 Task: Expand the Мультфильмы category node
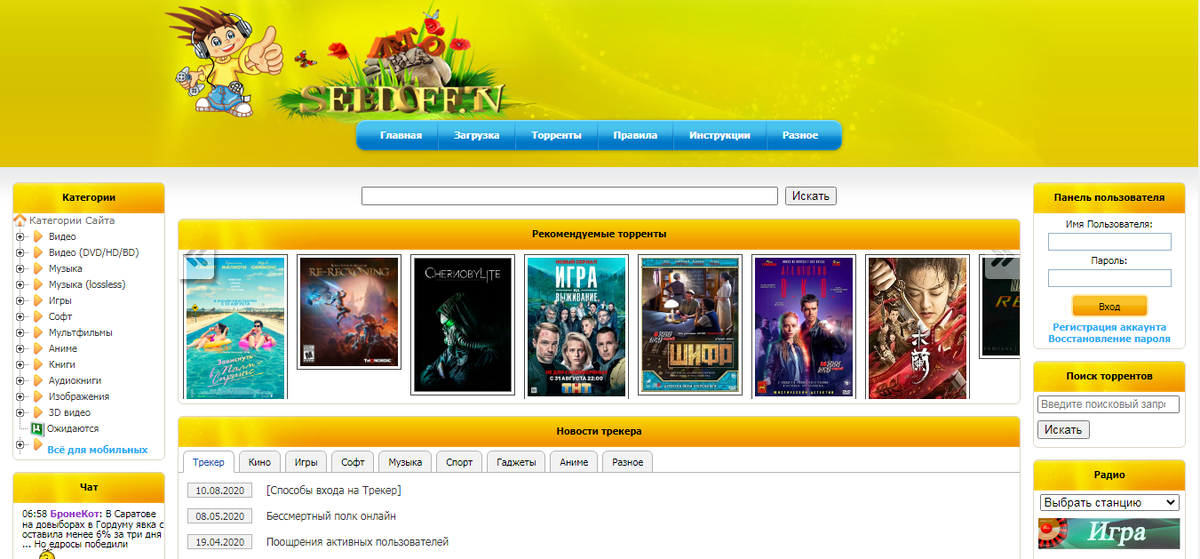[20, 333]
